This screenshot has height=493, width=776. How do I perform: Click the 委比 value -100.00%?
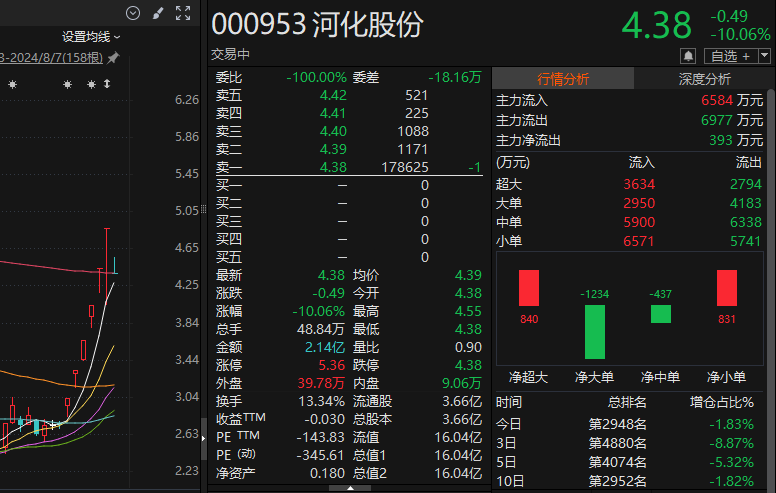316,77
